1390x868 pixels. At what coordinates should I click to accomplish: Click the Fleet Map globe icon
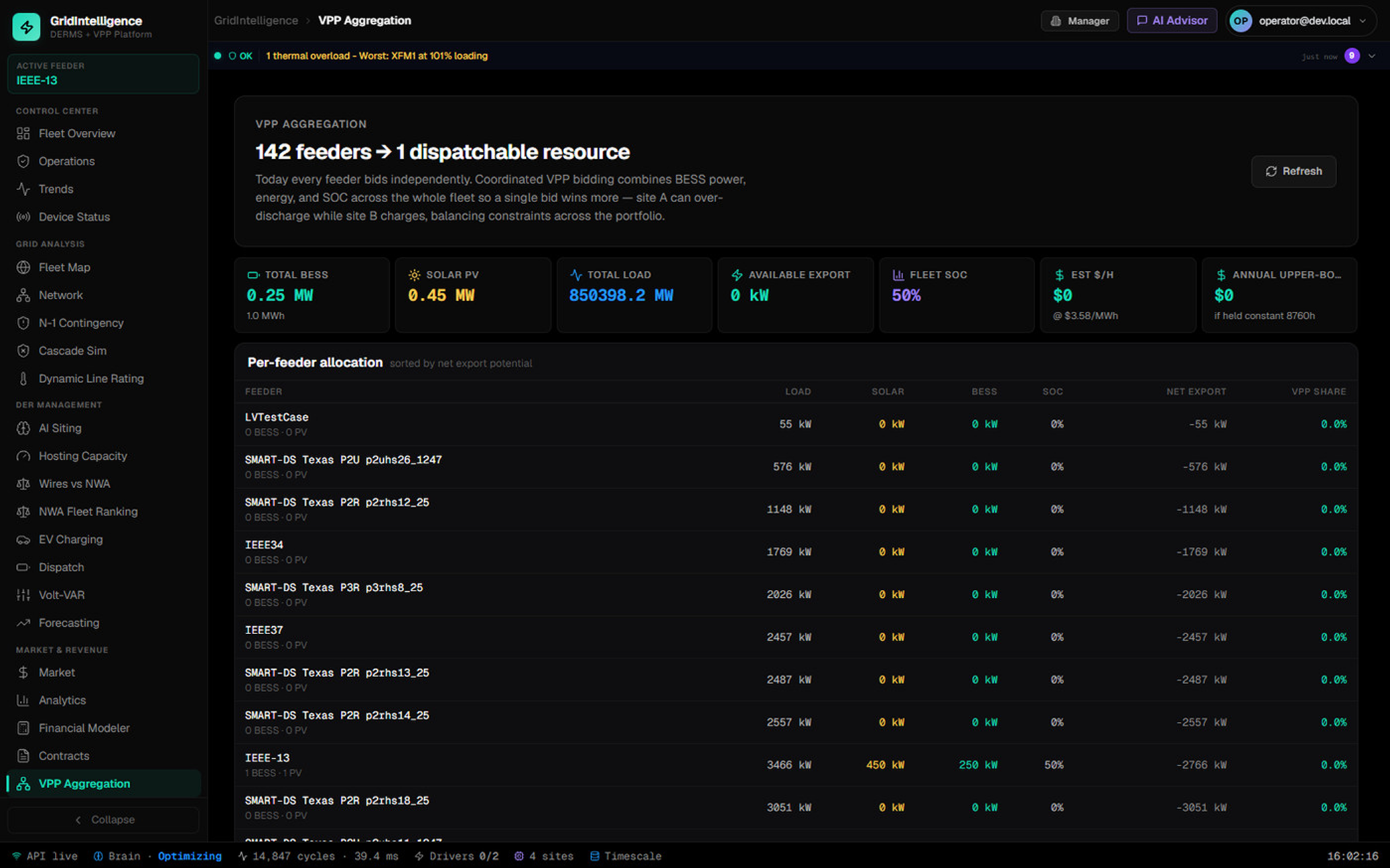[x=23, y=268]
